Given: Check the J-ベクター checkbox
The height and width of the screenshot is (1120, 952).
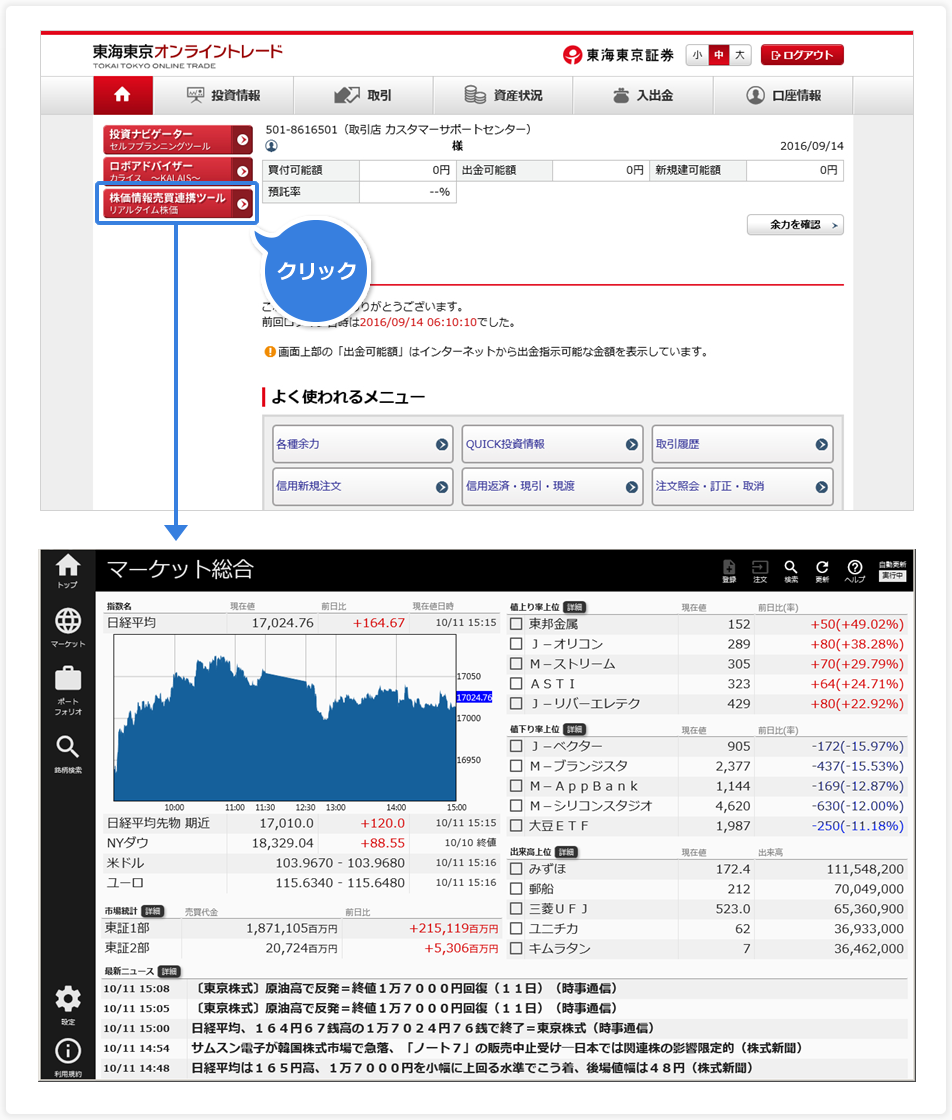Looking at the screenshot, I should (516, 746).
